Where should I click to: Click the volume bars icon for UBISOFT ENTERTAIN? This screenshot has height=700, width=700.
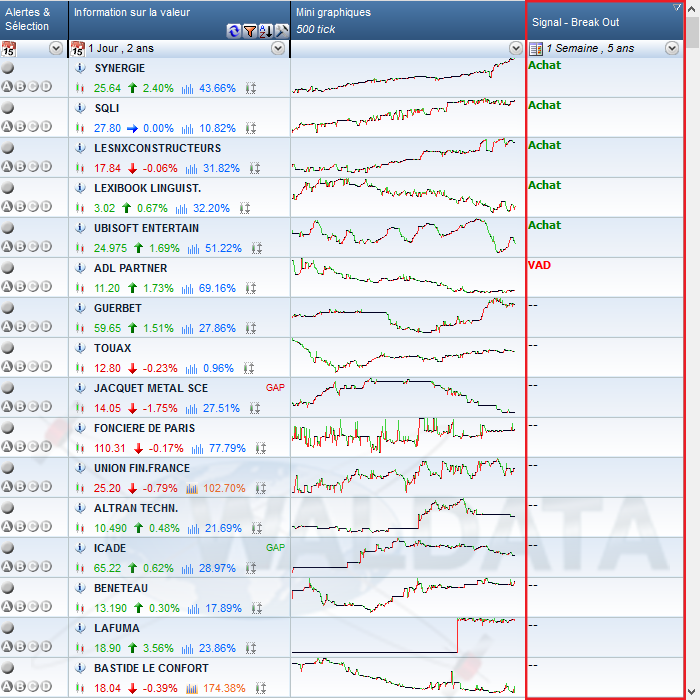pyautogui.click(x=188, y=248)
